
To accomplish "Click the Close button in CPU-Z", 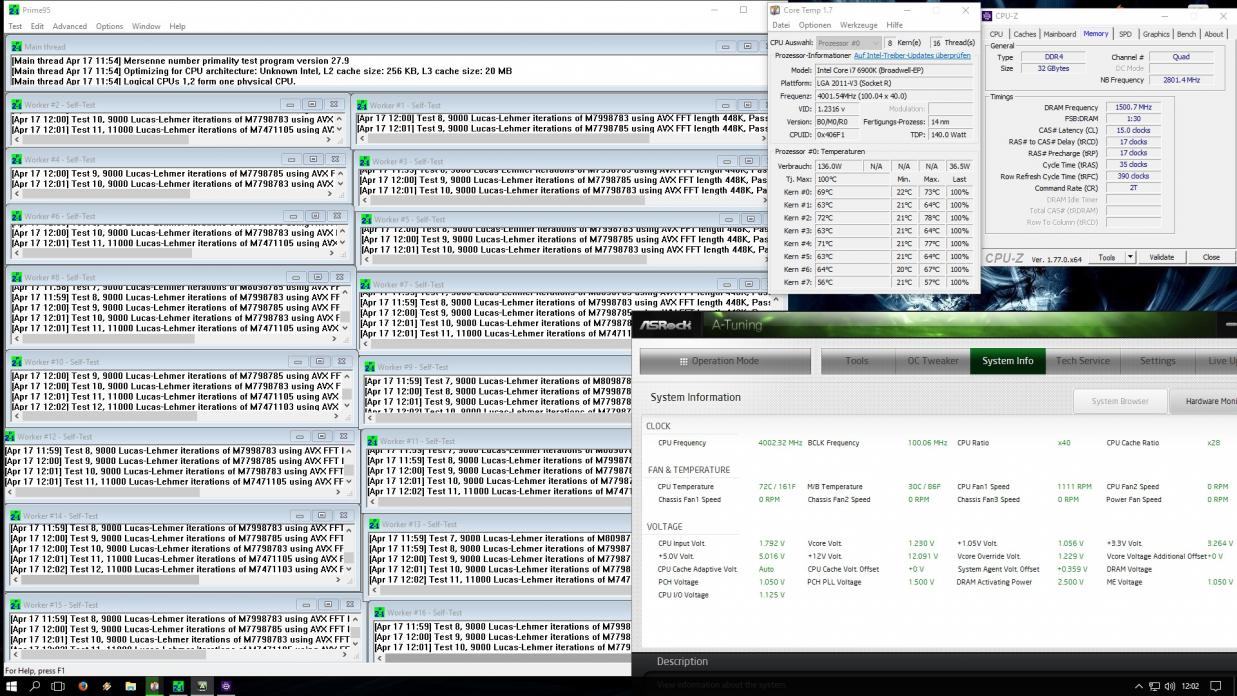I will tap(1211, 257).
